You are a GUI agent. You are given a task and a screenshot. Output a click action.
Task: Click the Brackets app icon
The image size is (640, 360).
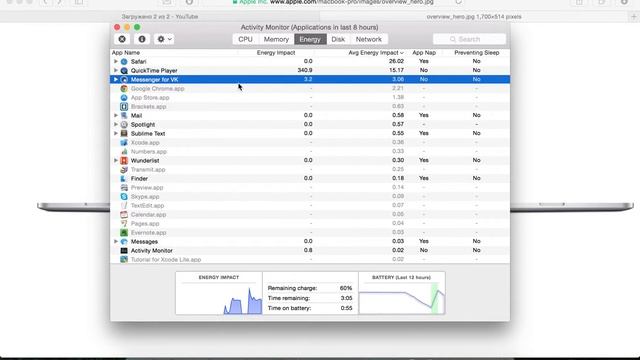(124, 107)
